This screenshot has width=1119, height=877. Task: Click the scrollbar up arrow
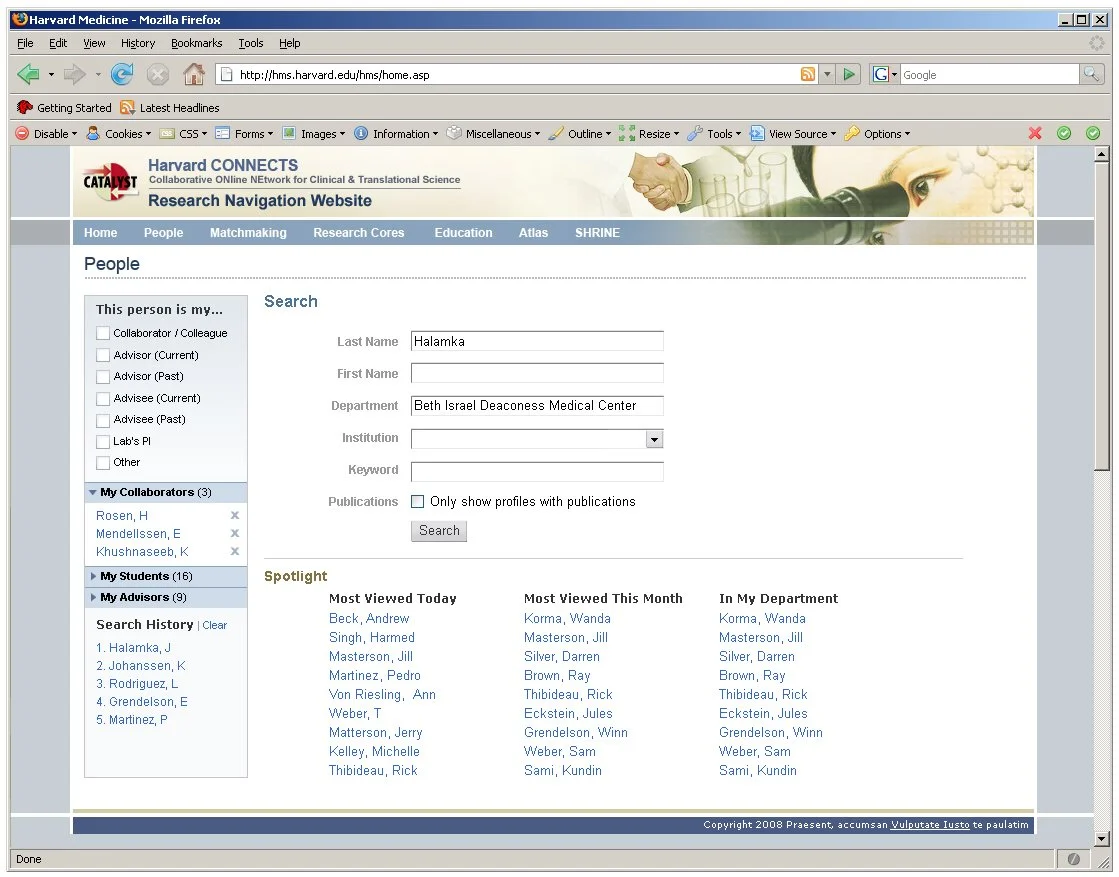tap(1101, 153)
